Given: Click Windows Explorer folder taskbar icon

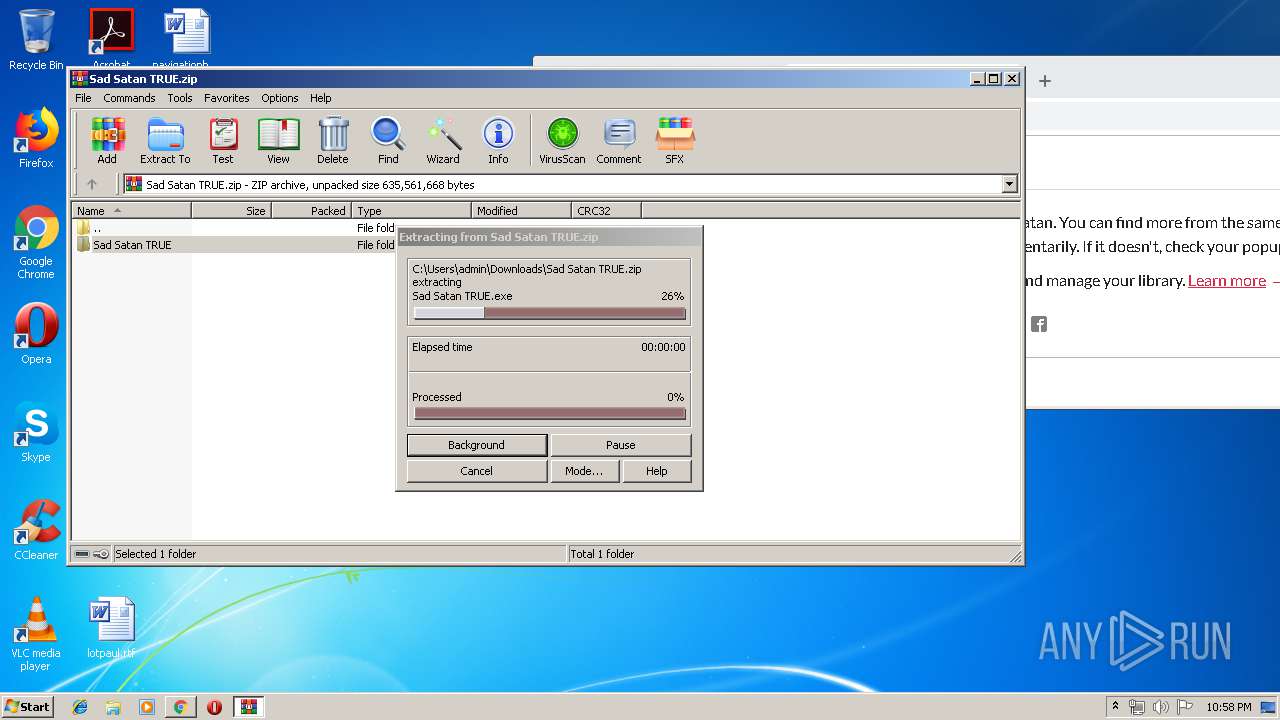Looking at the screenshot, I should pyautogui.click(x=113, y=707).
